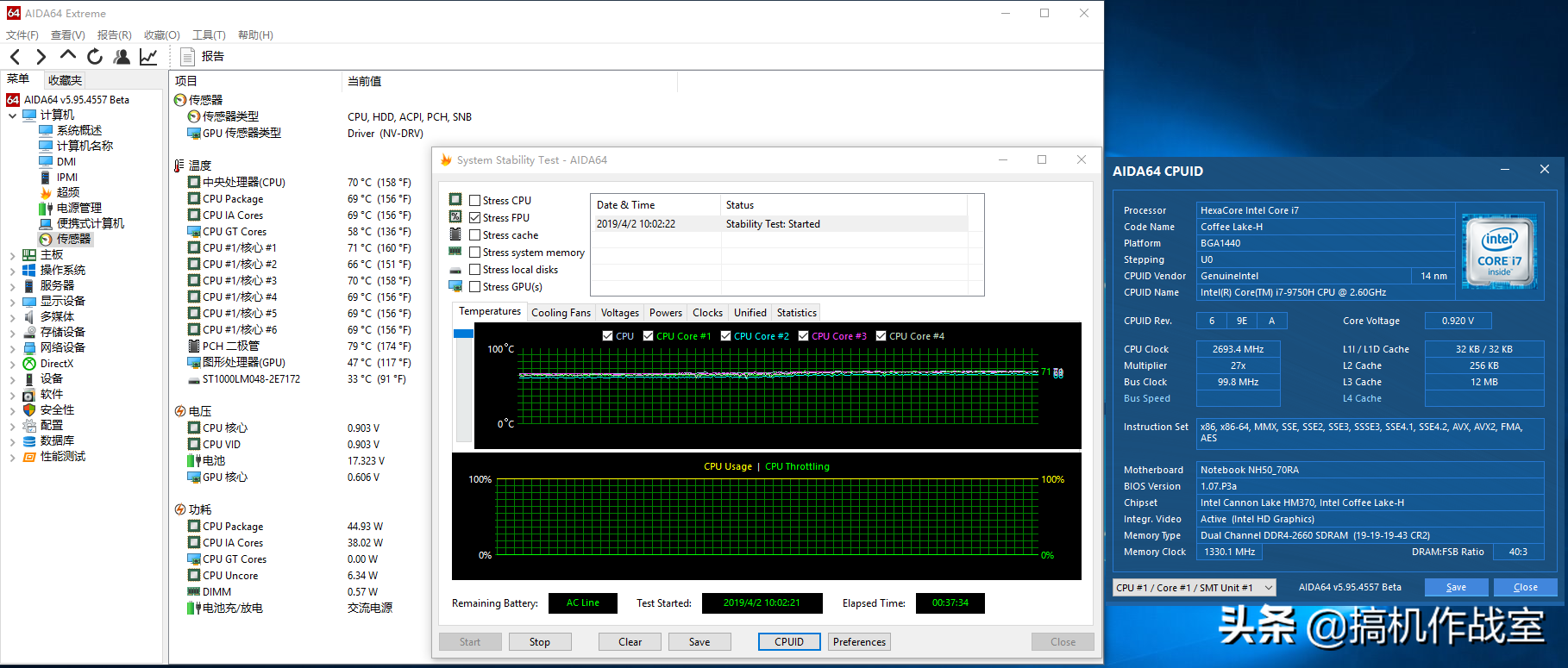This screenshot has height=668, width=1568.
Task: Select 计算机名称 in the tree
Action: click(x=85, y=146)
